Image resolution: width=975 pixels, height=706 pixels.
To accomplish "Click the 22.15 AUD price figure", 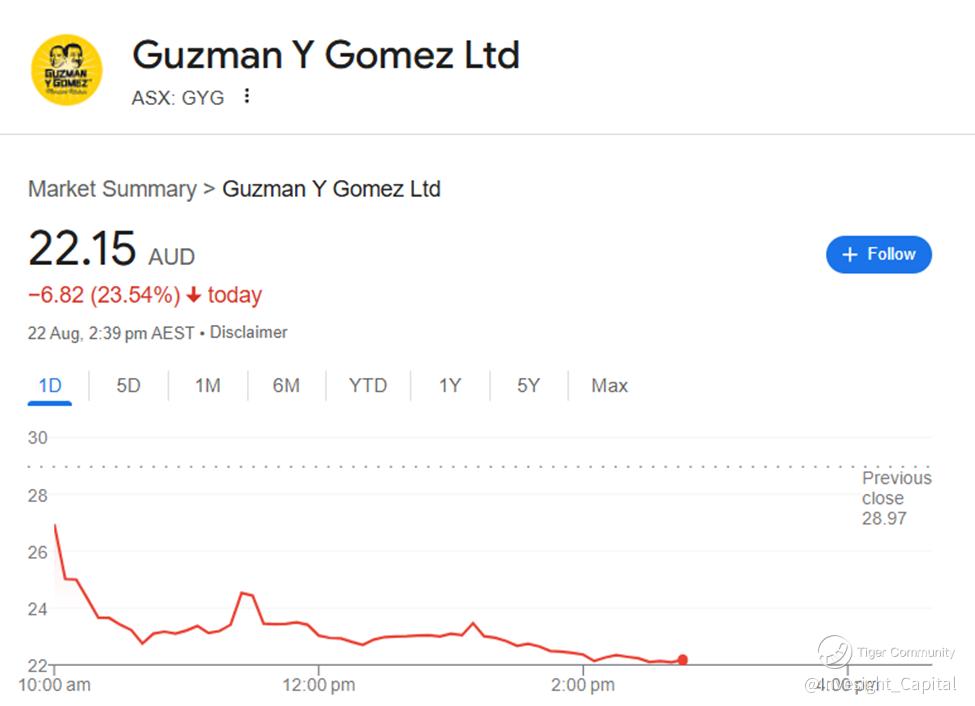I will click(x=82, y=248).
